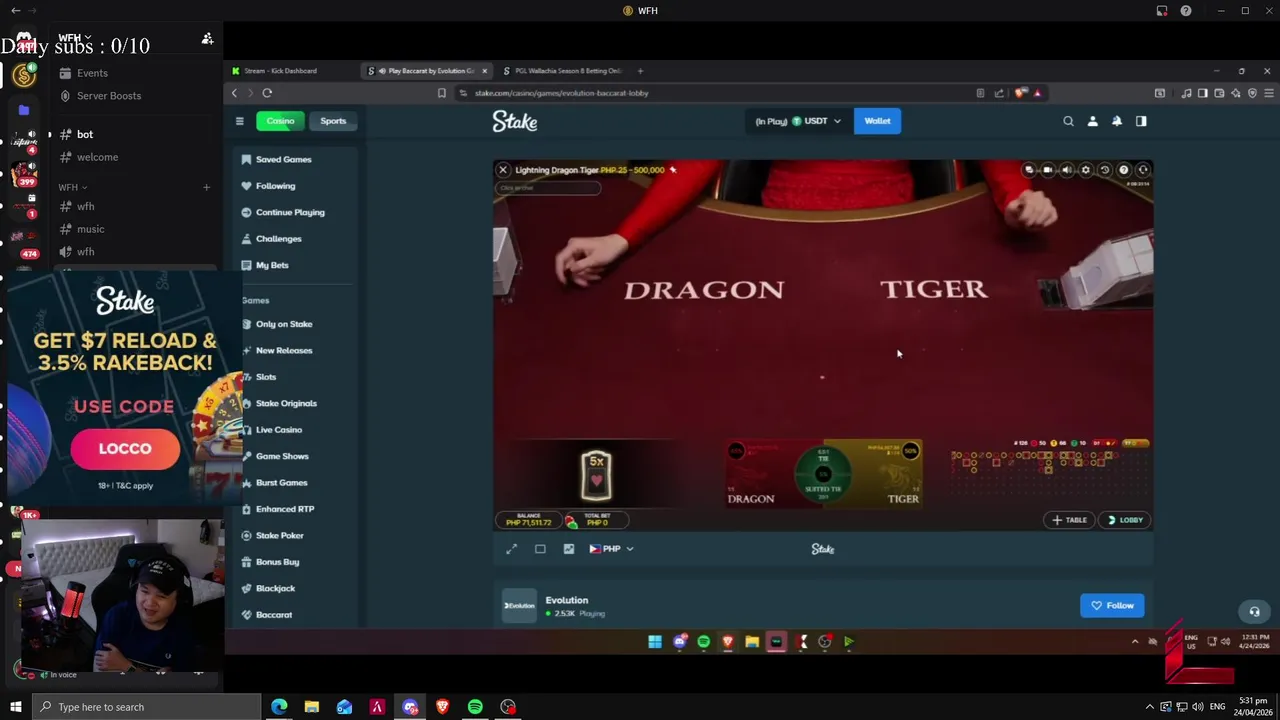The image size is (1280, 720).
Task: Open Baccarat category in sidebar
Action: [x=274, y=615]
